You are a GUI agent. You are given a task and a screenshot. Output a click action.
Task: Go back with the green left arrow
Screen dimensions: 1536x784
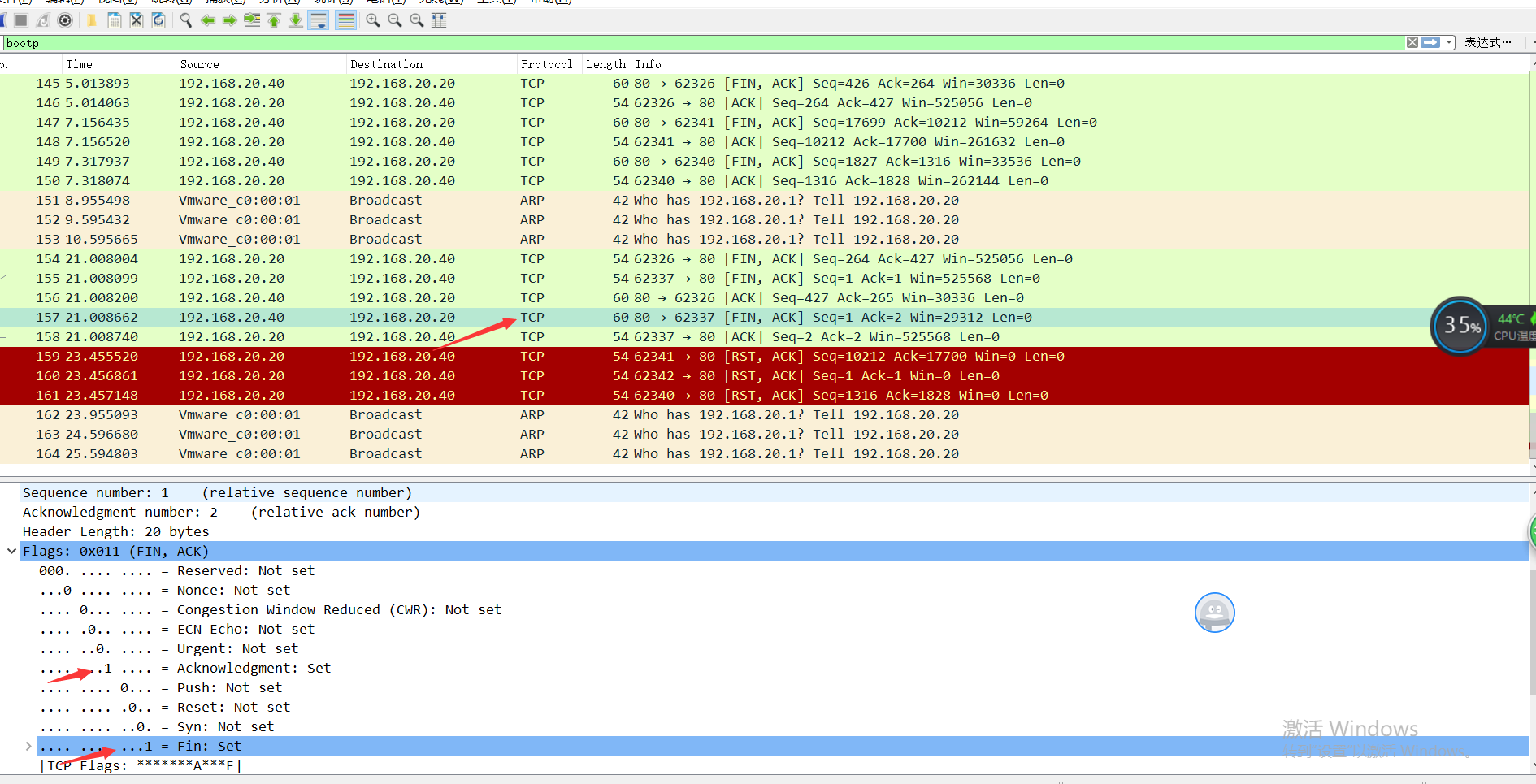tap(208, 20)
